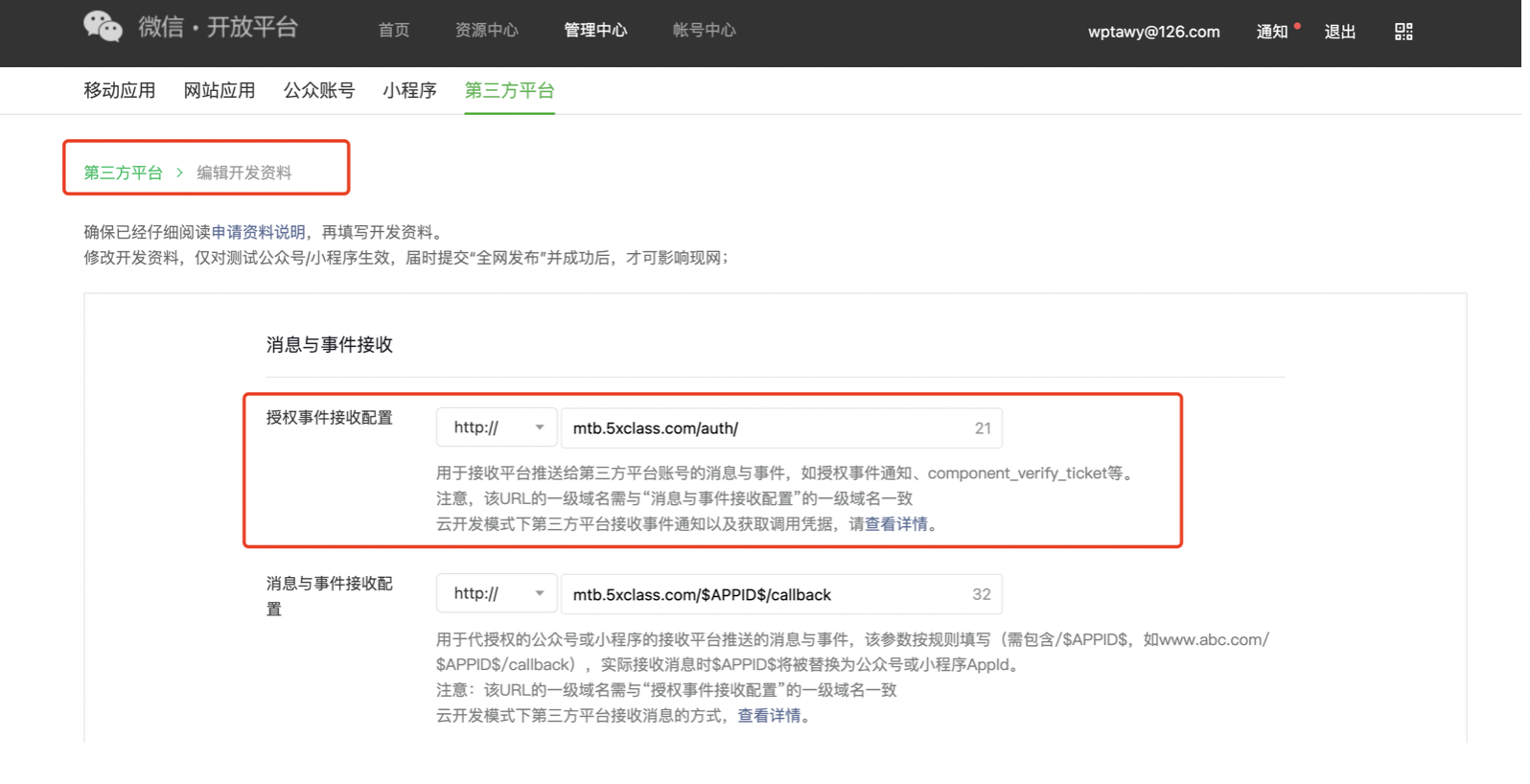Screen dimensions: 1530x784
Task: Open the 申请资料说明 link
Action: pos(260,233)
